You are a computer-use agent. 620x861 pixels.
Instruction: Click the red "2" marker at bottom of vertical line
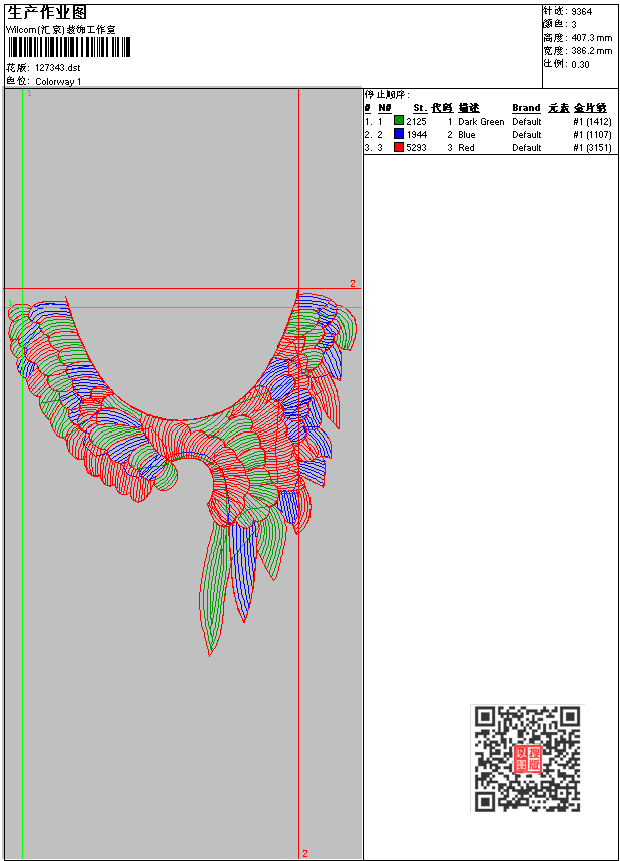point(305,853)
